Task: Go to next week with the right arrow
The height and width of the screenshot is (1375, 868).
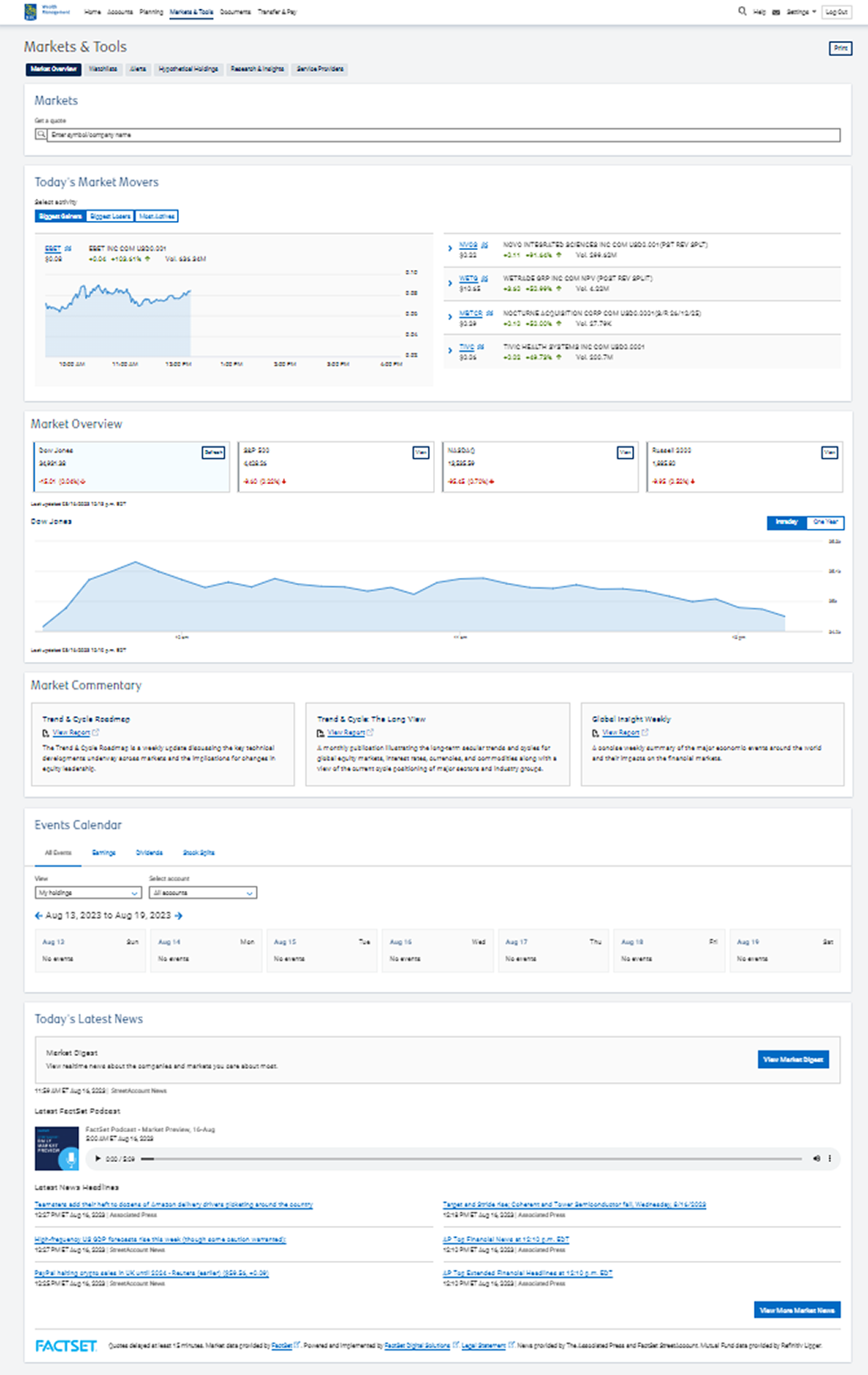Action: [x=179, y=915]
